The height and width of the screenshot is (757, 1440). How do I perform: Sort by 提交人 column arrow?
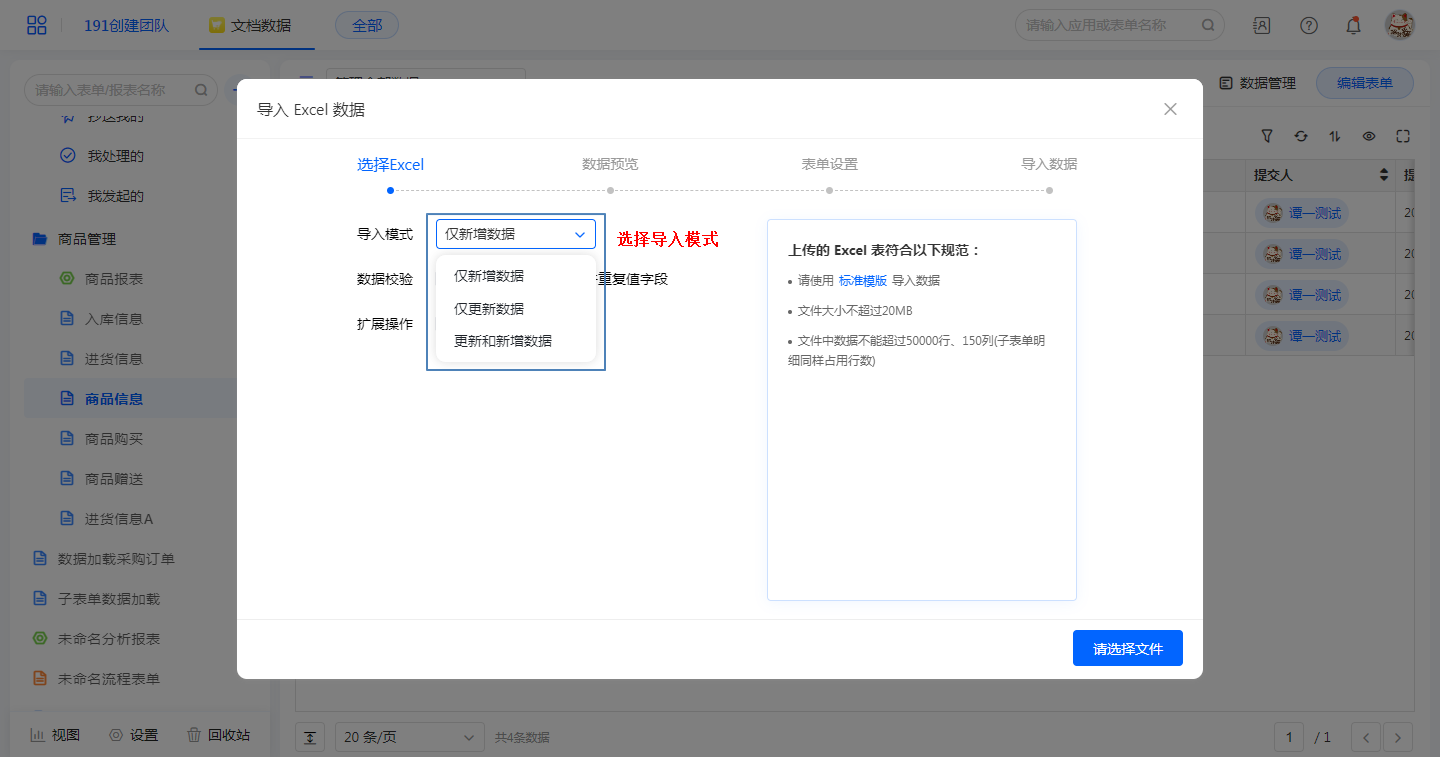point(1384,175)
